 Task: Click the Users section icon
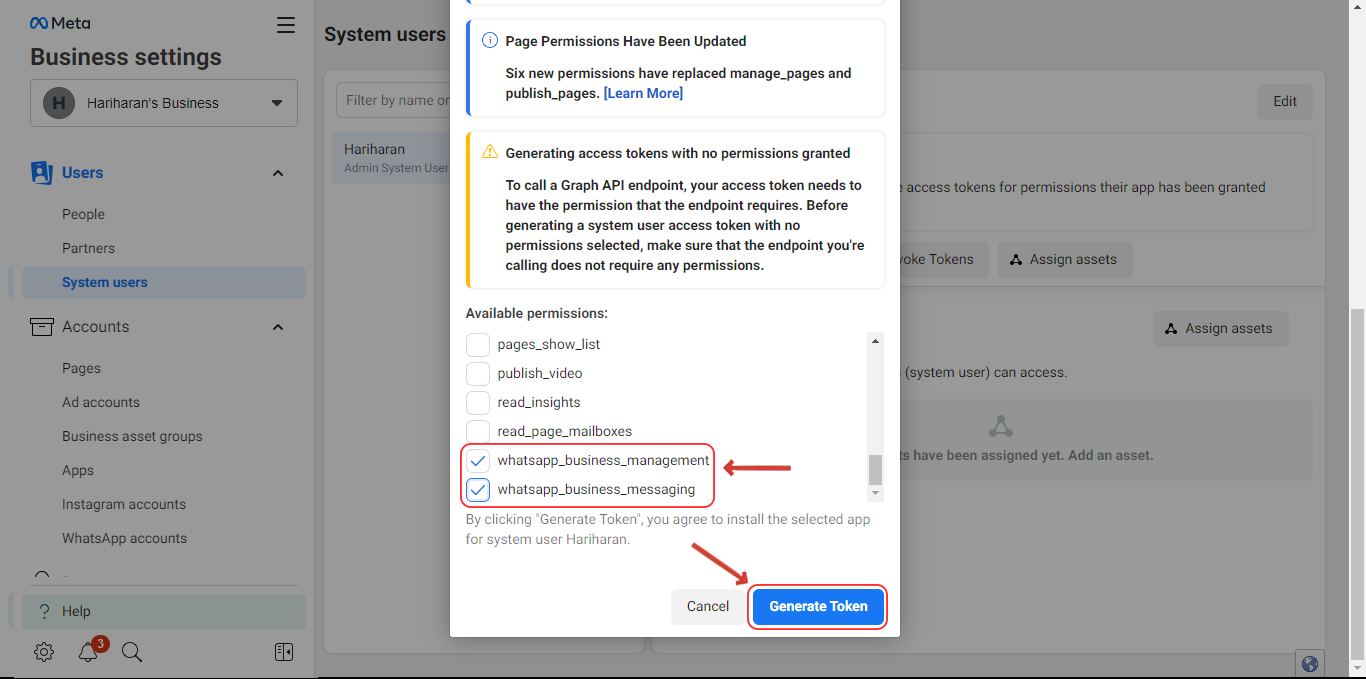[x=41, y=173]
